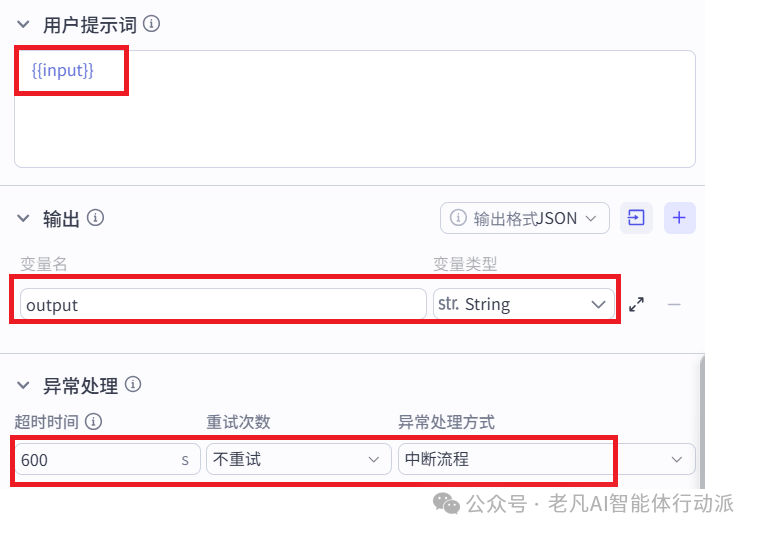Click info icon beside 用户提示词

tap(151, 23)
